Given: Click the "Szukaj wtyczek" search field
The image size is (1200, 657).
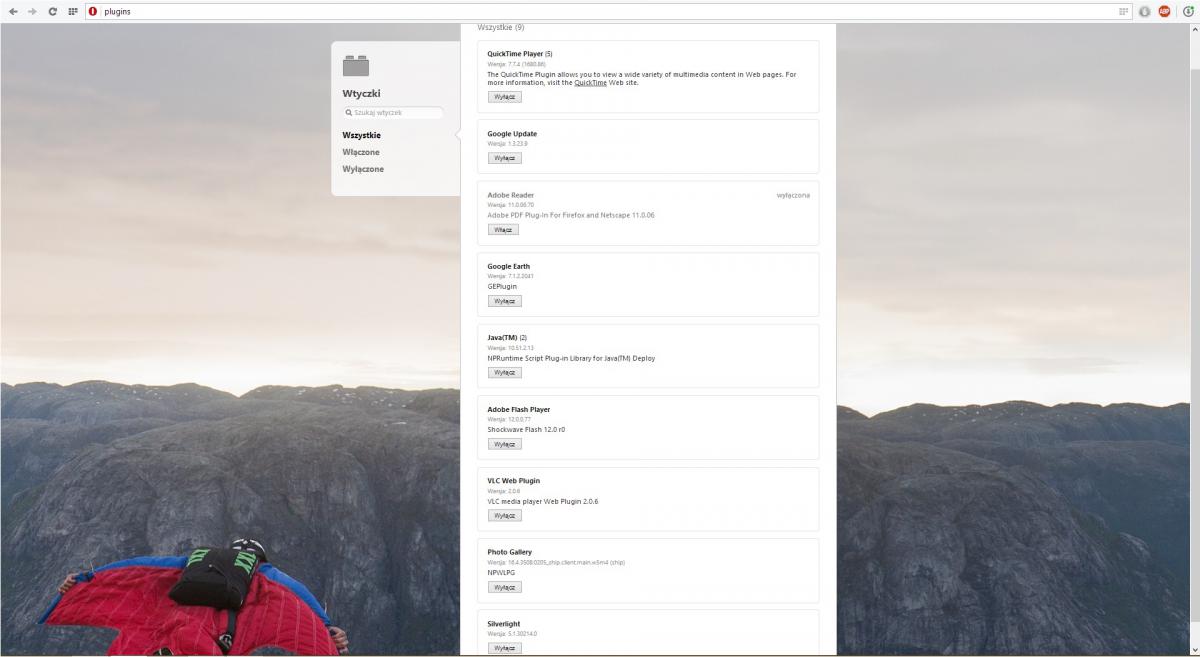Looking at the screenshot, I should pyautogui.click(x=393, y=113).
